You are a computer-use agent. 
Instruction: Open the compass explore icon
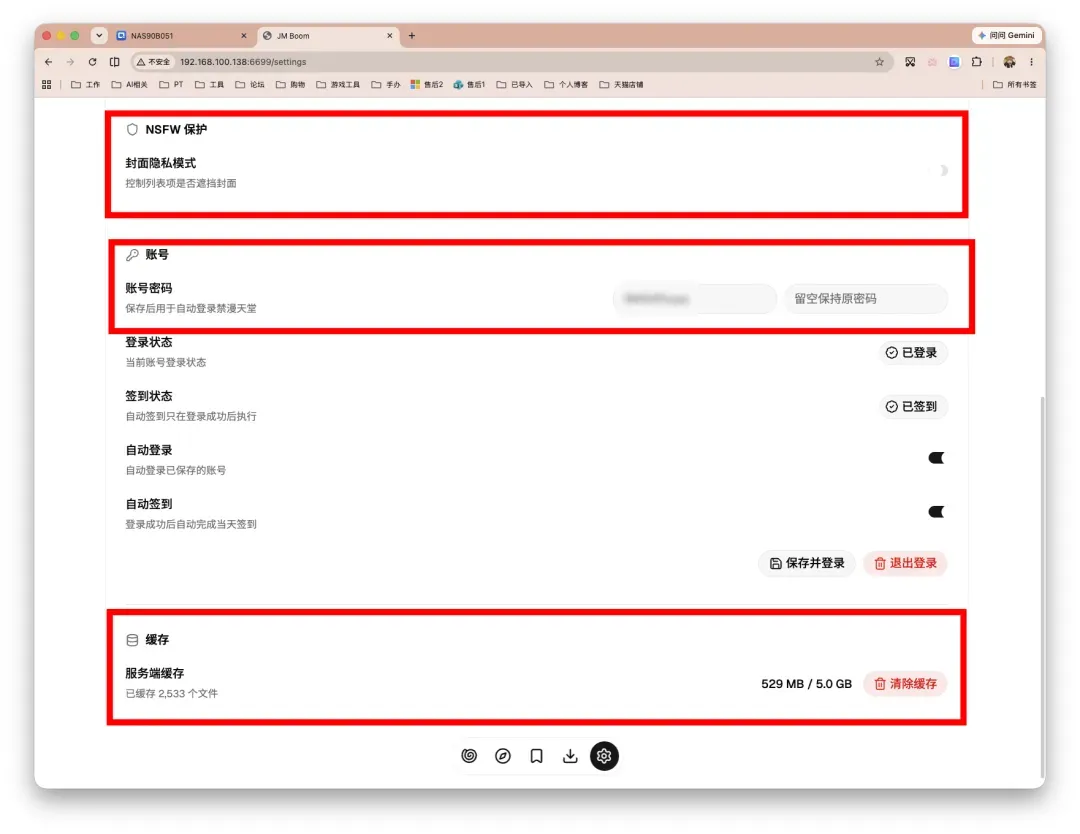(503, 755)
